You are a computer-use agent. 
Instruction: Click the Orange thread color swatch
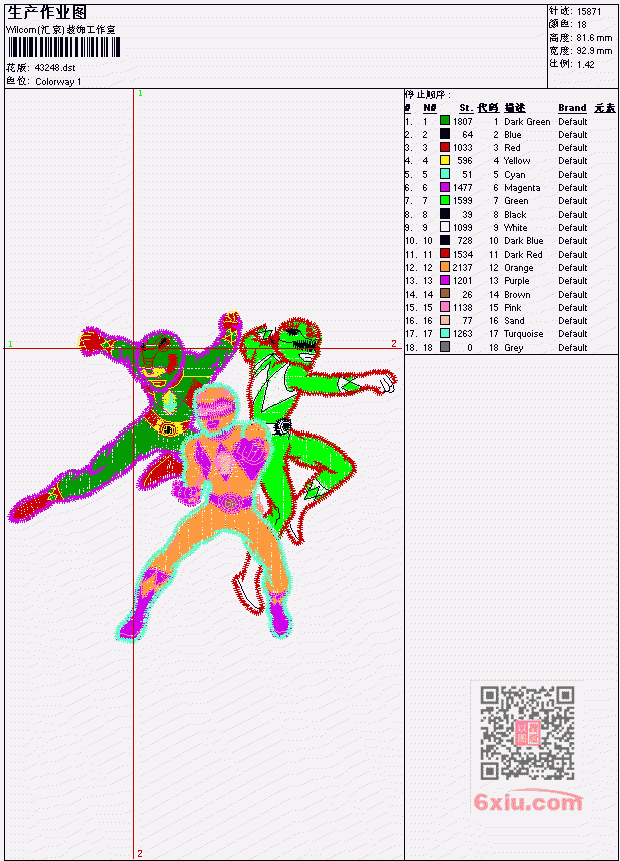pyautogui.click(x=445, y=267)
